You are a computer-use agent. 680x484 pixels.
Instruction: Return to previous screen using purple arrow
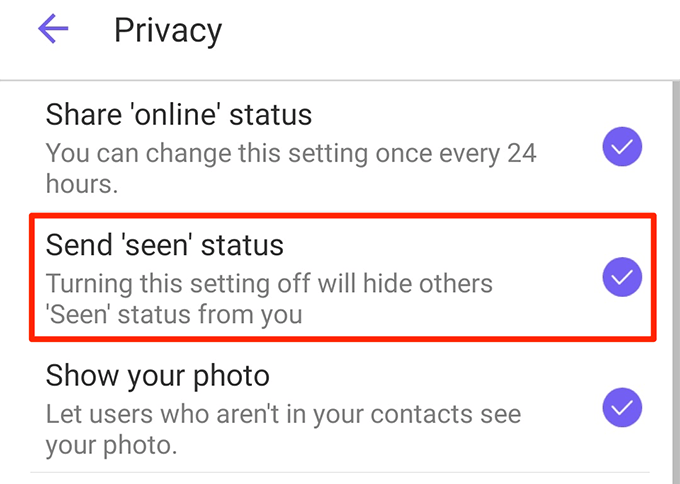(53, 30)
